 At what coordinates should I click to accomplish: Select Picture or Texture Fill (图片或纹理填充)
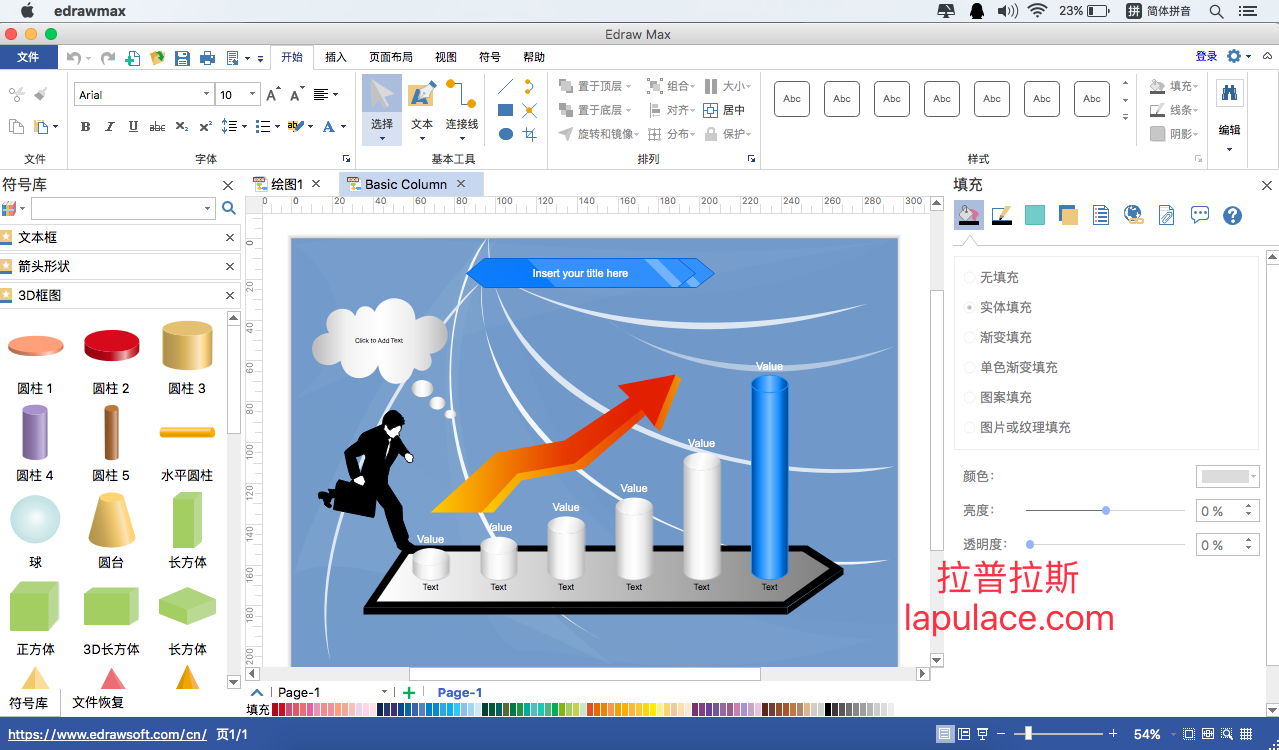tap(1016, 427)
